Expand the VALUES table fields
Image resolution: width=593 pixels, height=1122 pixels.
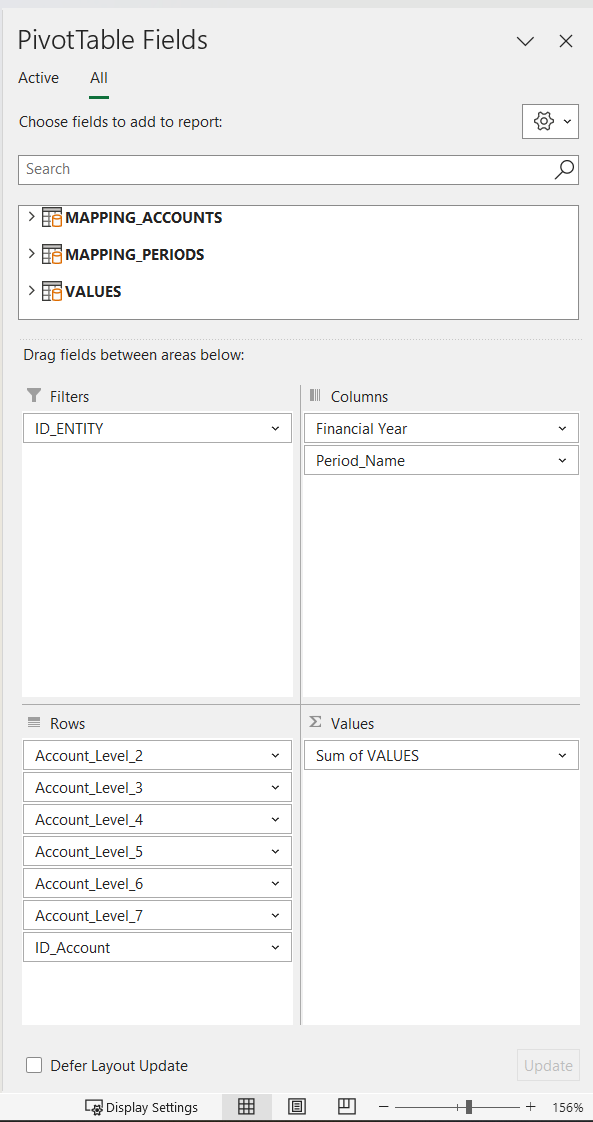31,291
